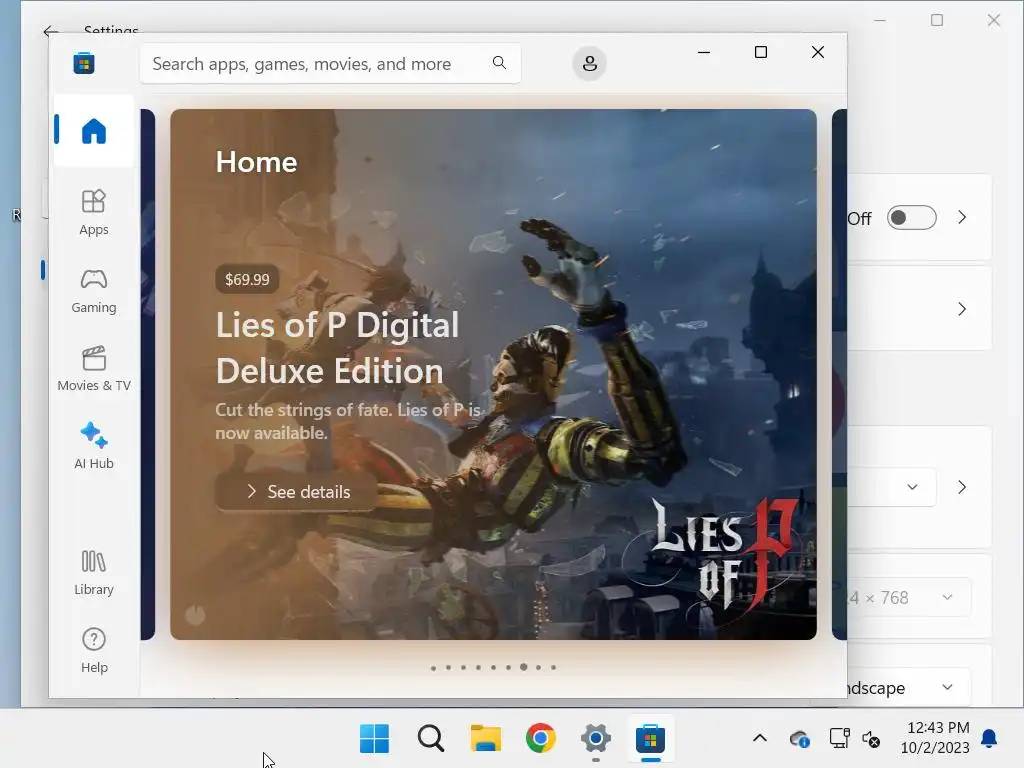
Task: Go back using the Settings back arrow
Action: [50, 31]
